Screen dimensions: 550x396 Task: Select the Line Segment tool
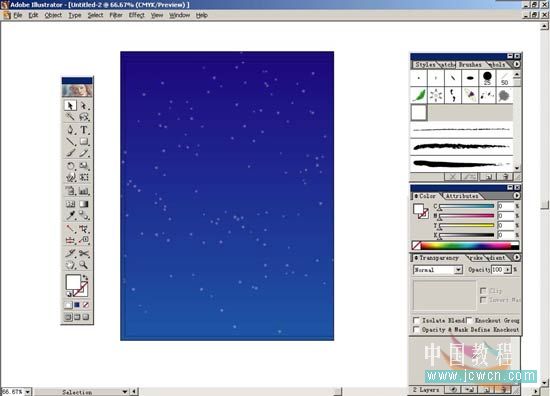pyautogui.click(x=70, y=141)
